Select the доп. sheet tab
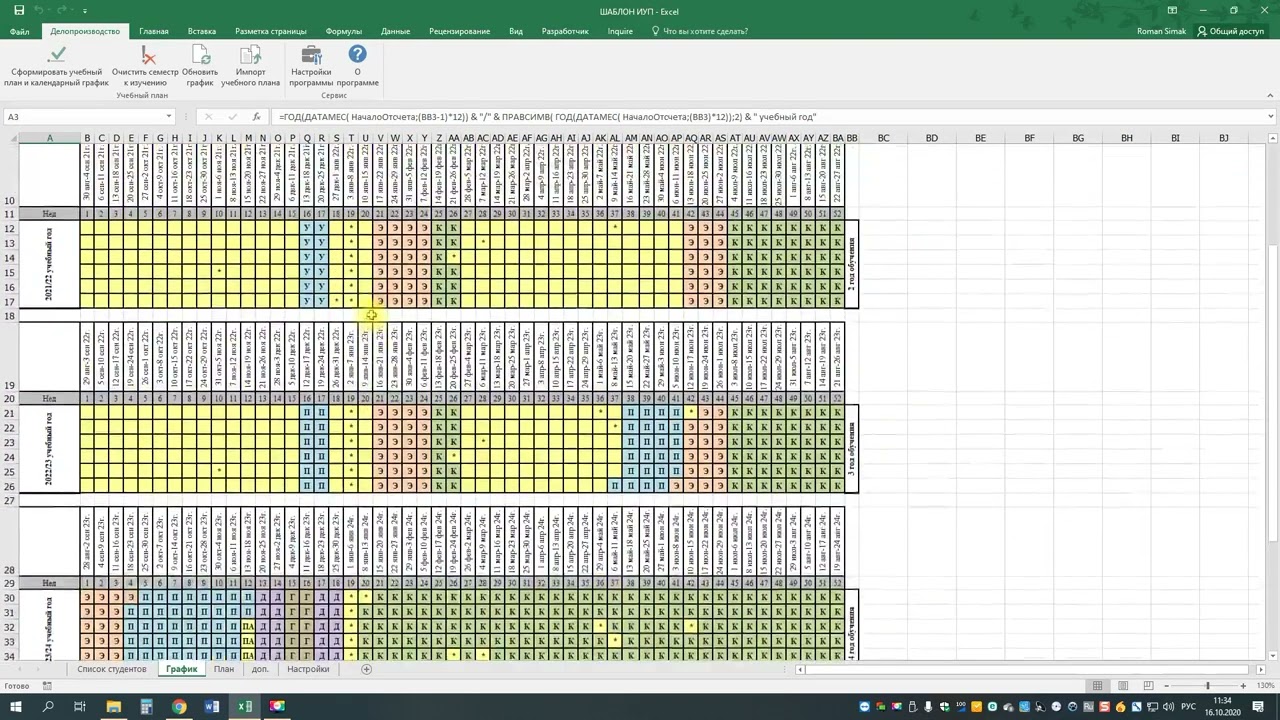The width and height of the screenshot is (1280, 720). tap(260, 669)
